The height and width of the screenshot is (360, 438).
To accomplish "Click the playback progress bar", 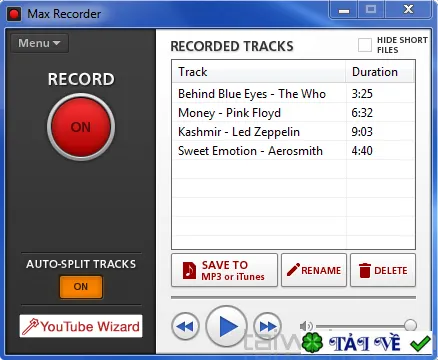I will (293, 297).
